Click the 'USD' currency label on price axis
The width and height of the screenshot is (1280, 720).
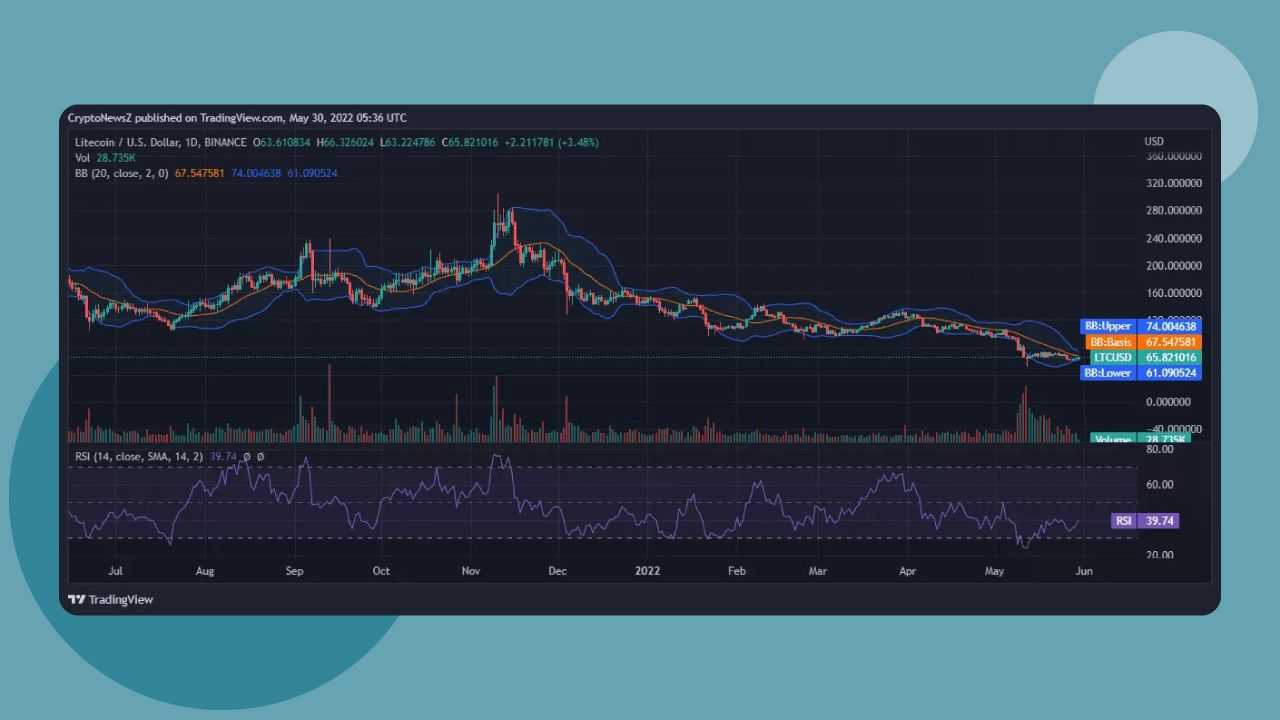click(1154, 141)
